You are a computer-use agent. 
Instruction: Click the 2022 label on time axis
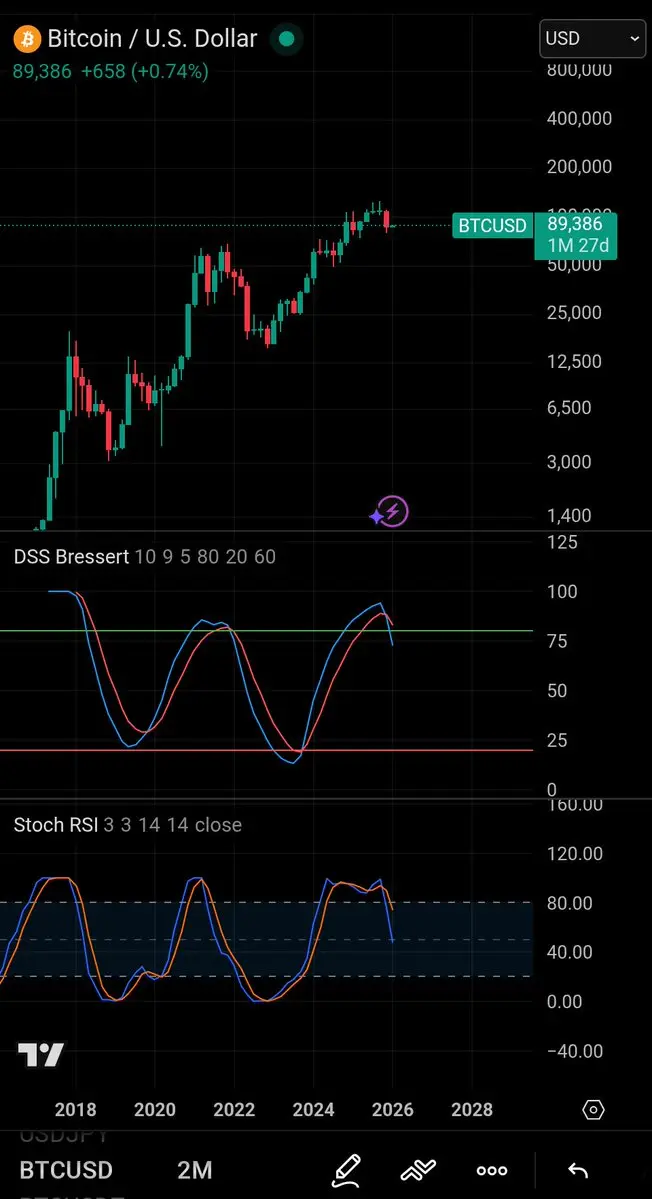tap(234, 1110)
